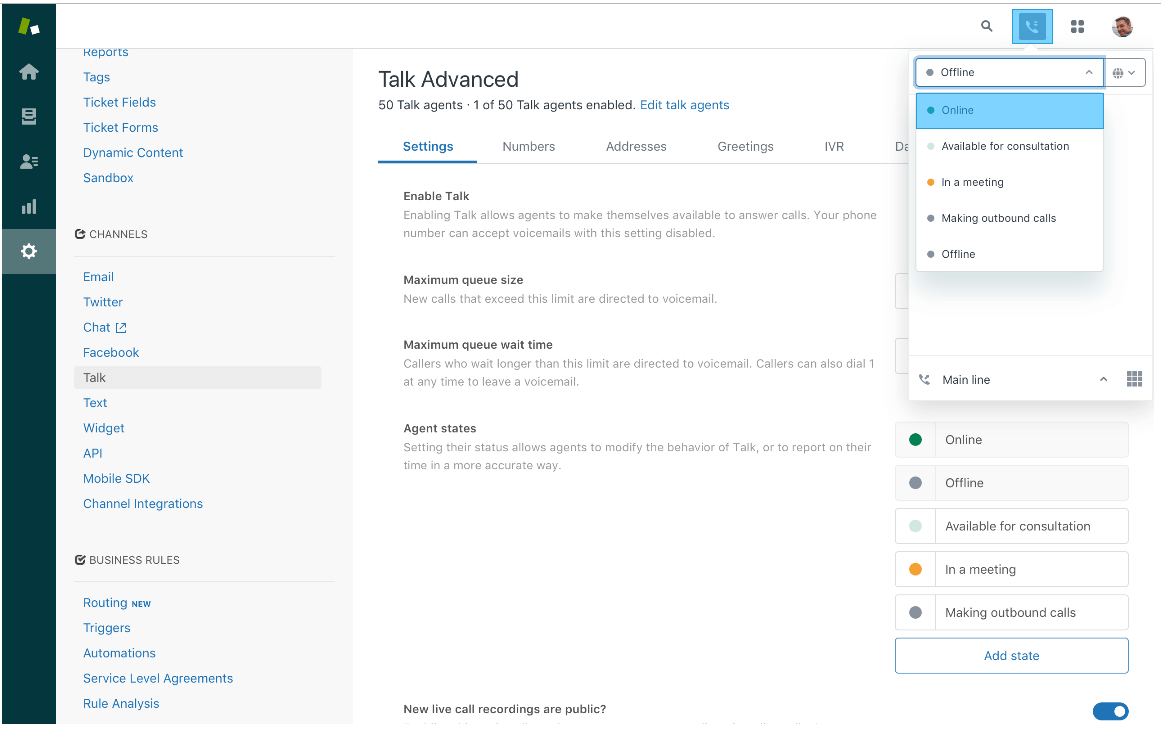Open the Admin gear icon

tap(29, 252)
